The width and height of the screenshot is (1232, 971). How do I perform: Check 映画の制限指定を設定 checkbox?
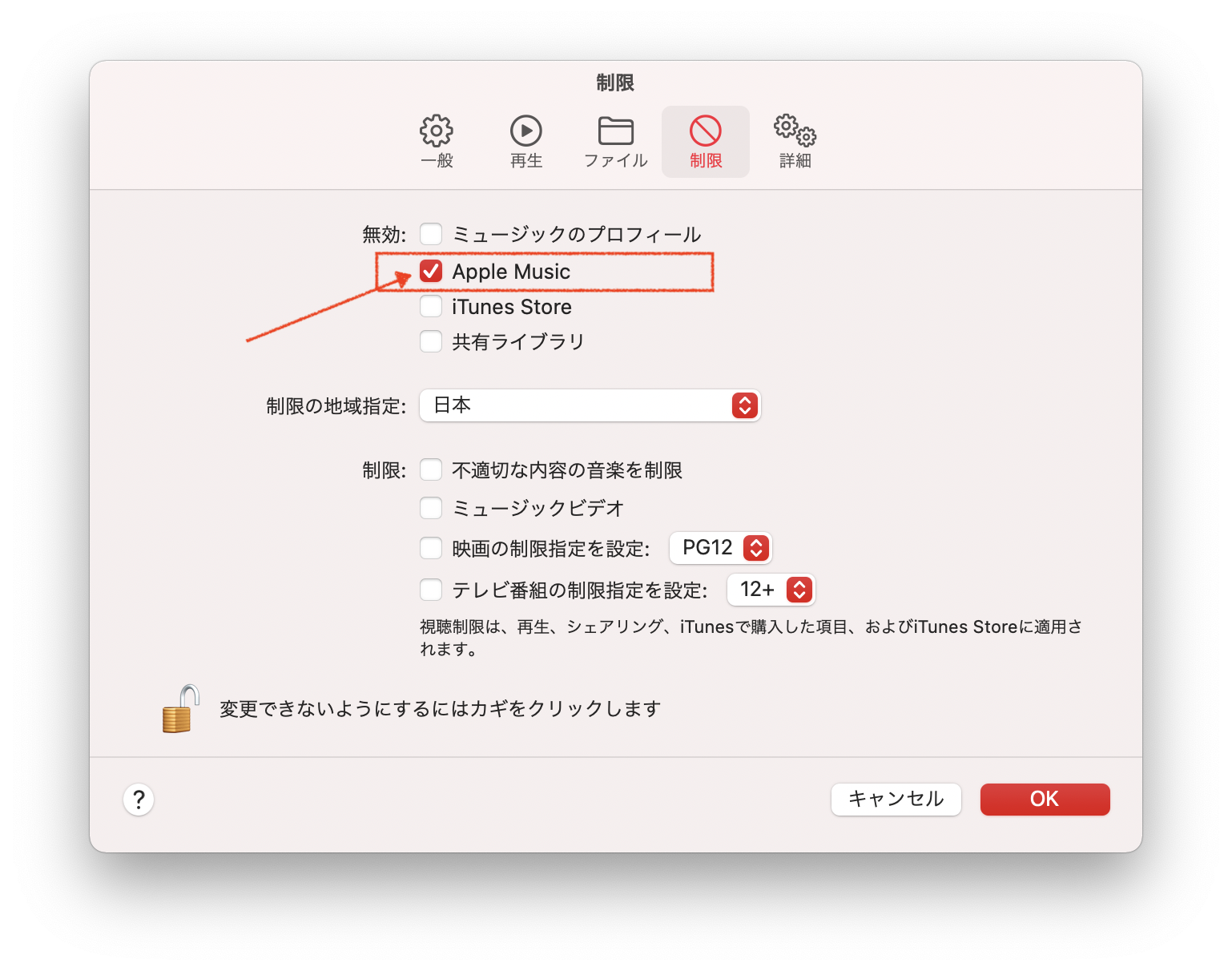(x=431, y=548)
